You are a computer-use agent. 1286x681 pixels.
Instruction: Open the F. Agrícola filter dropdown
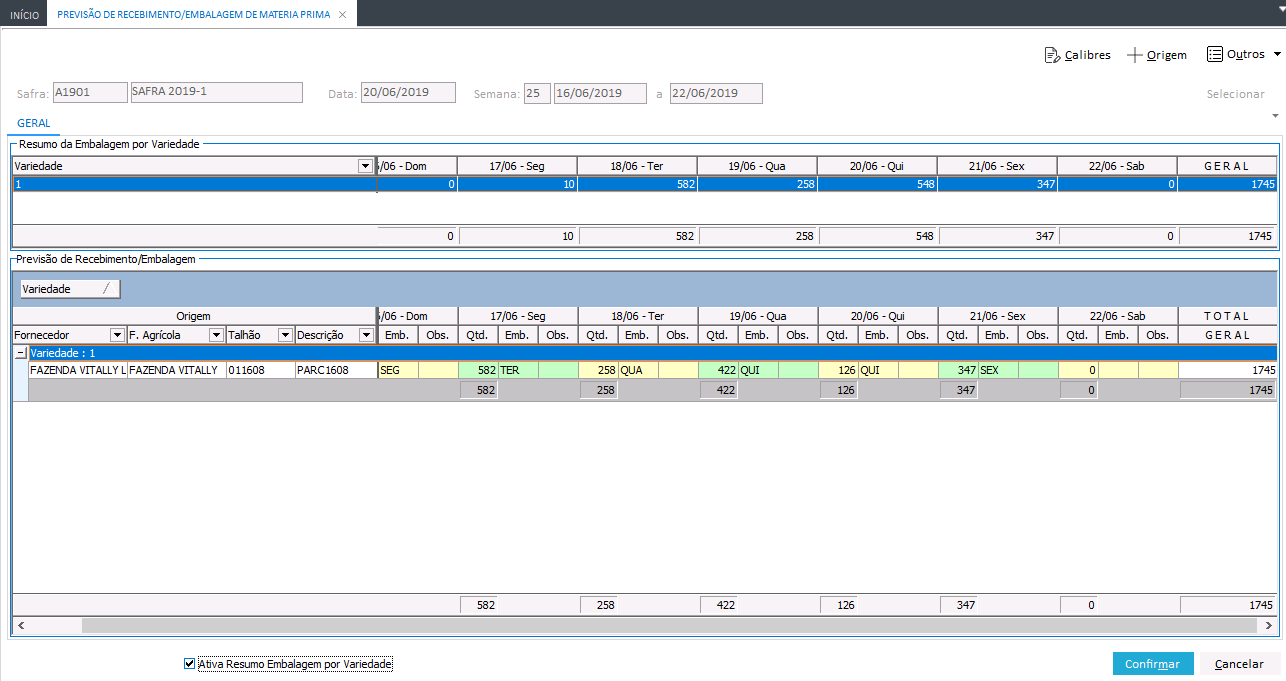pos(216,335)
